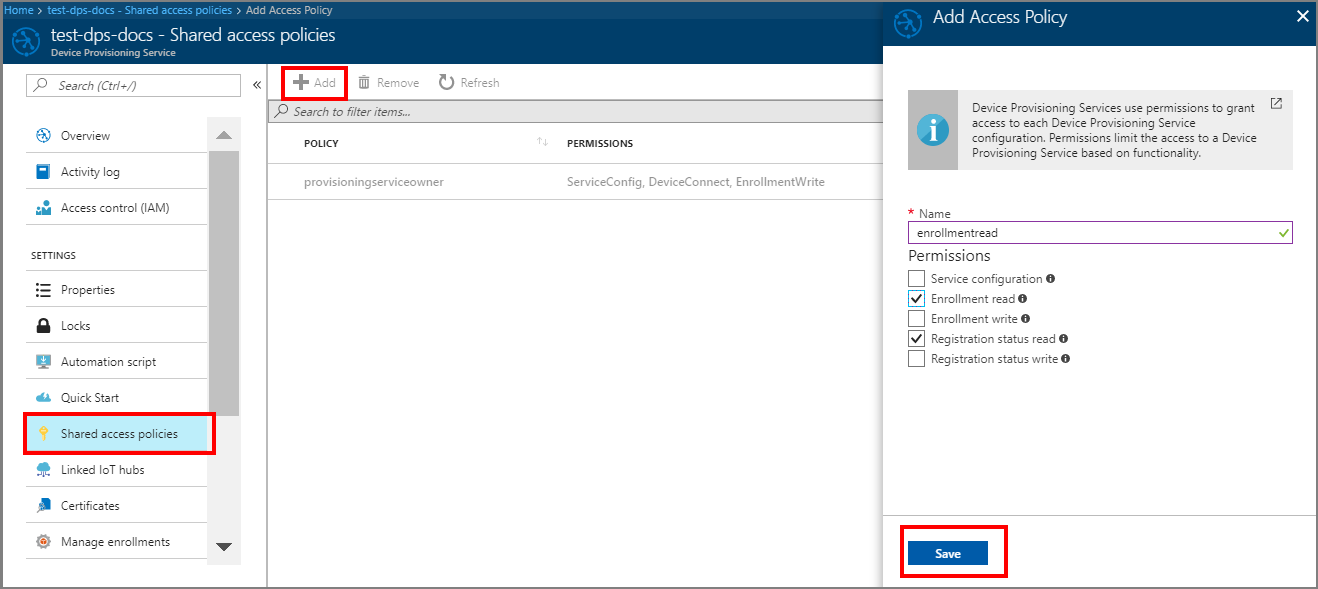Click the sidebar scrollbar thumb
The height and width of the screenshot is (589, 1318).
[x=224, y=283]
